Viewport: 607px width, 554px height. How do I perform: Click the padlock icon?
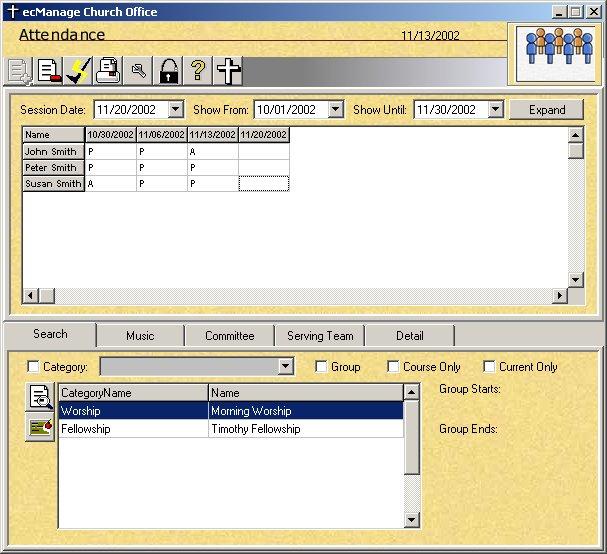168,71
